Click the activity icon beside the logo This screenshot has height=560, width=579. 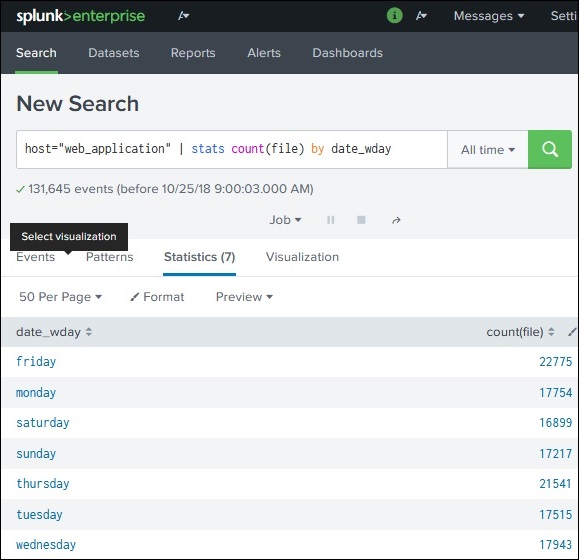pyautogui.click(x=184, y=16)
